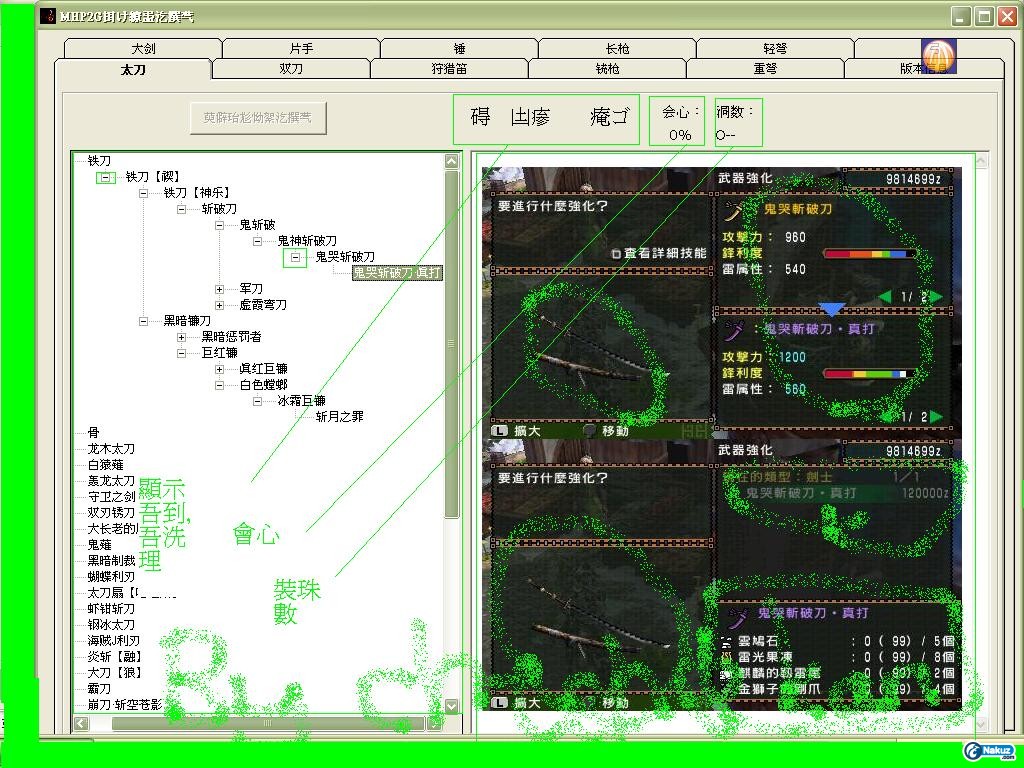Viewport: 1024px width, 768px height.
Task: Collapse the 鬼斩破 branch
Action: coord(219,225)
